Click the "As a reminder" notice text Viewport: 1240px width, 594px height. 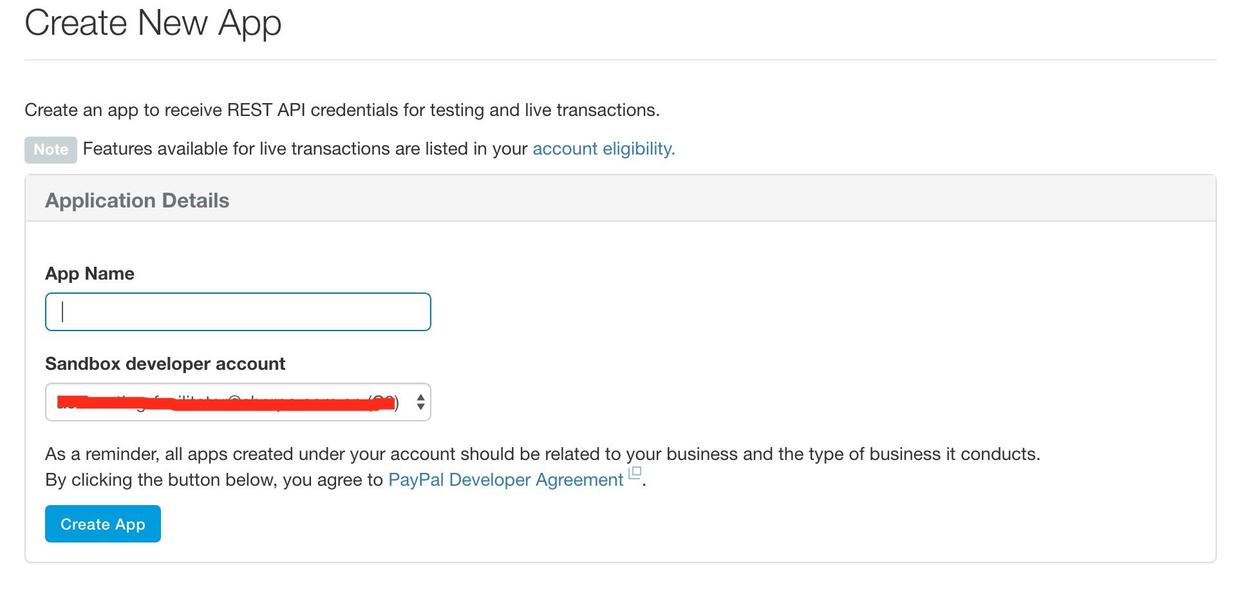pyautogui.click(x=542, y=454)
